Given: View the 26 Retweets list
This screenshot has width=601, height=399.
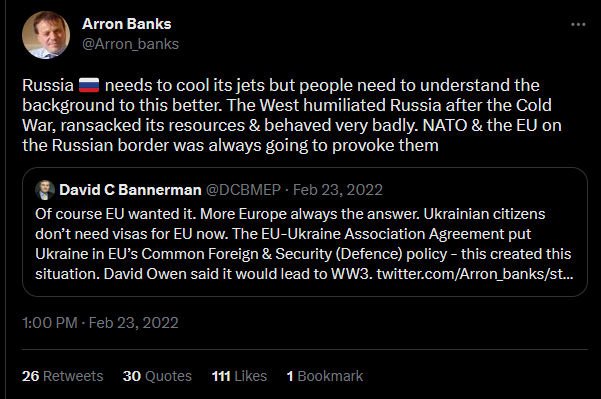Looking at the screenshot, I should click(62, 376).
